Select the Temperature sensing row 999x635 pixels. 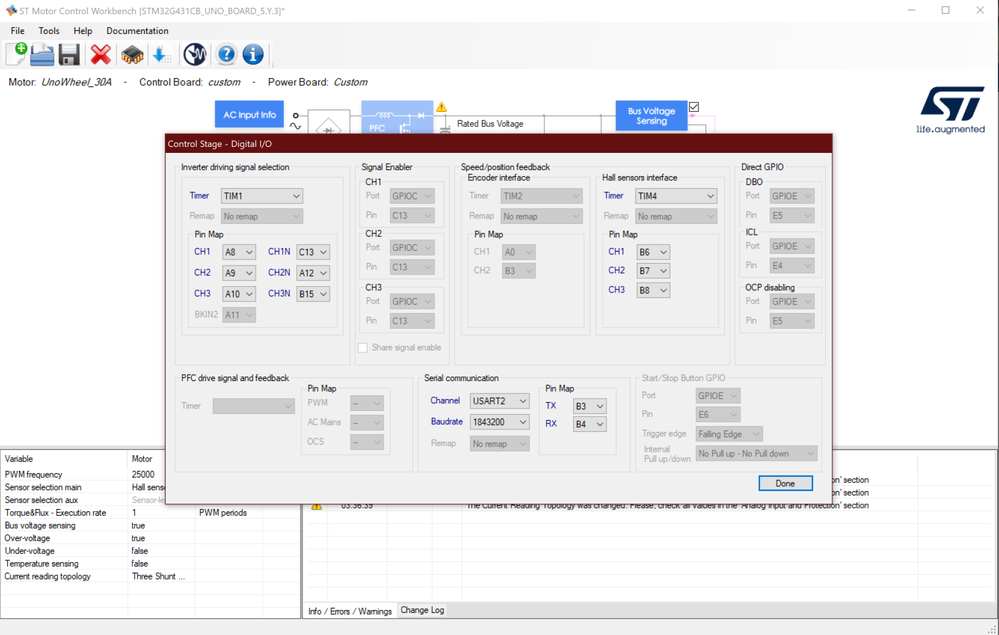pyautogui.click(x=150, y=564)
